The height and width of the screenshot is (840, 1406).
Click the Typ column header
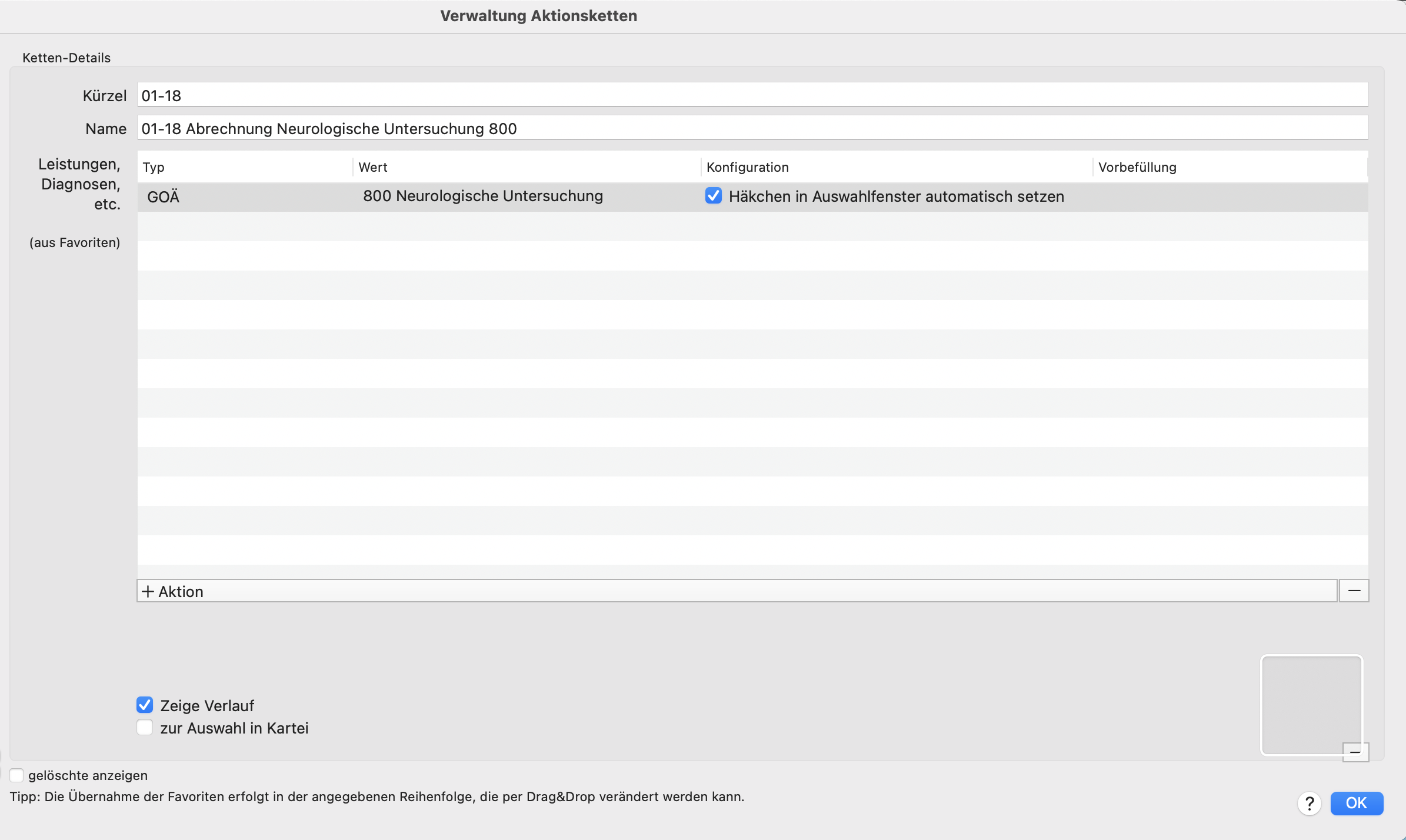(x=245, y=167)
